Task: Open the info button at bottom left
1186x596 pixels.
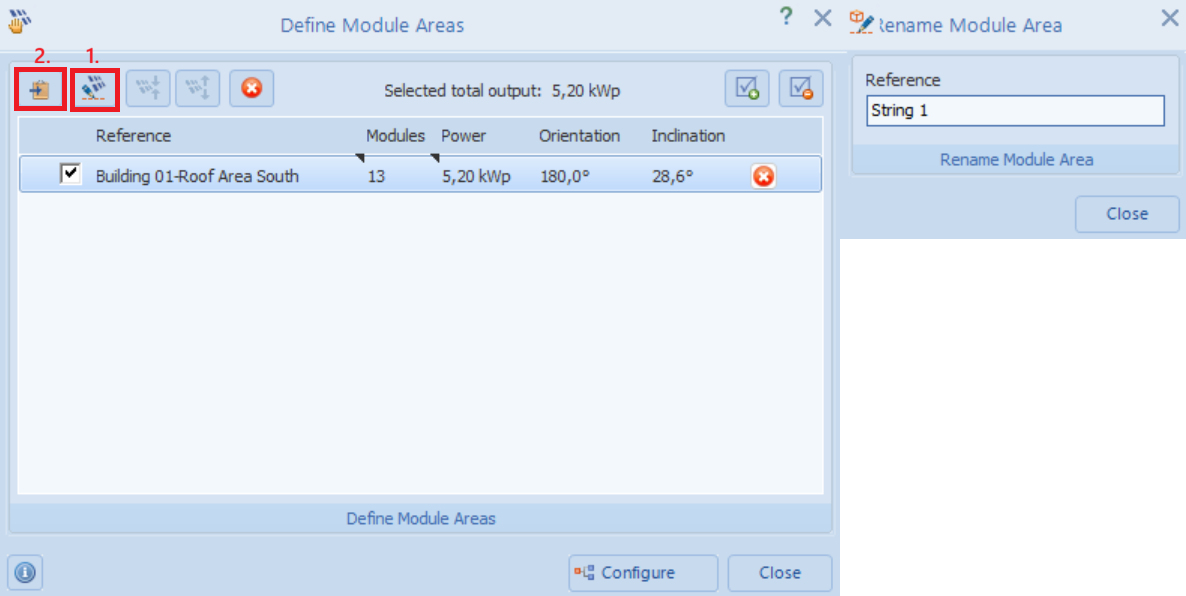Action: pyautogui.click(x=25, y=572)
